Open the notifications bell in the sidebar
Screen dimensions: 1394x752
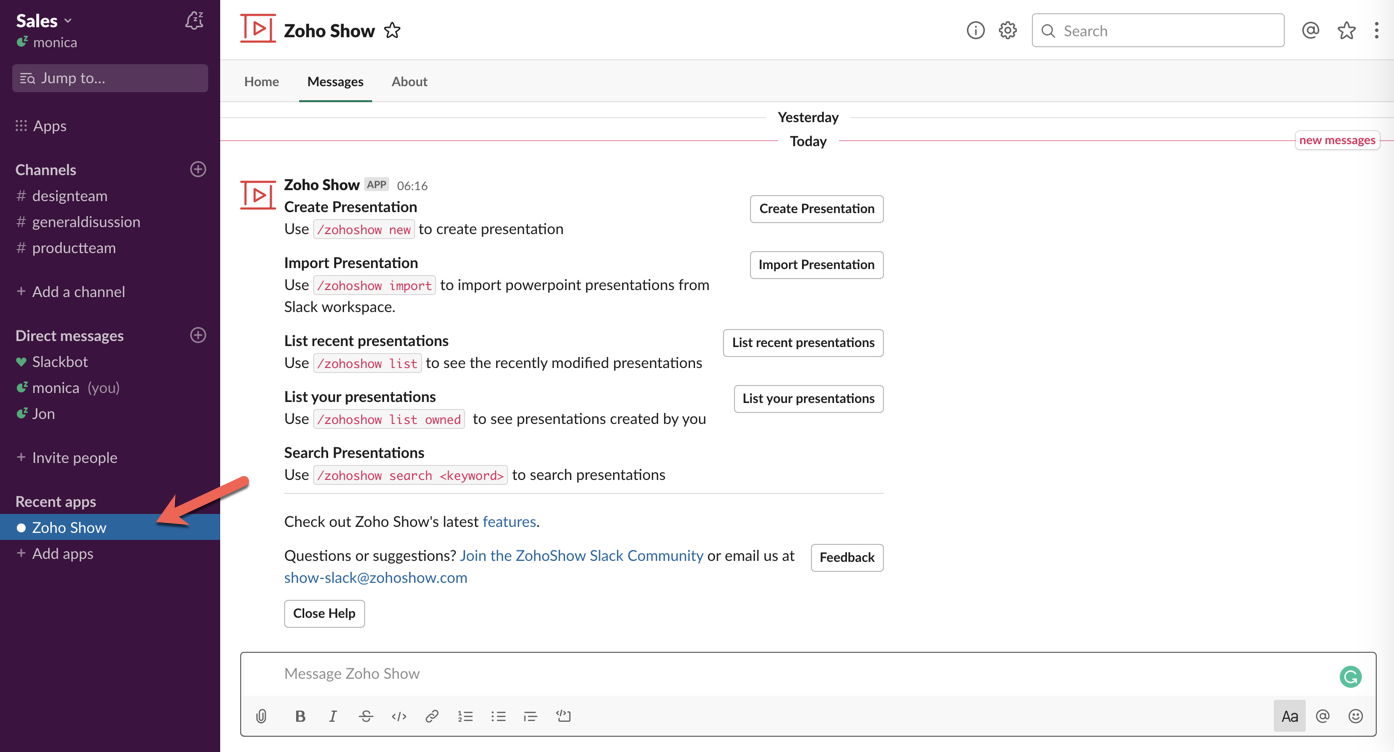click(x=194, y=21)
